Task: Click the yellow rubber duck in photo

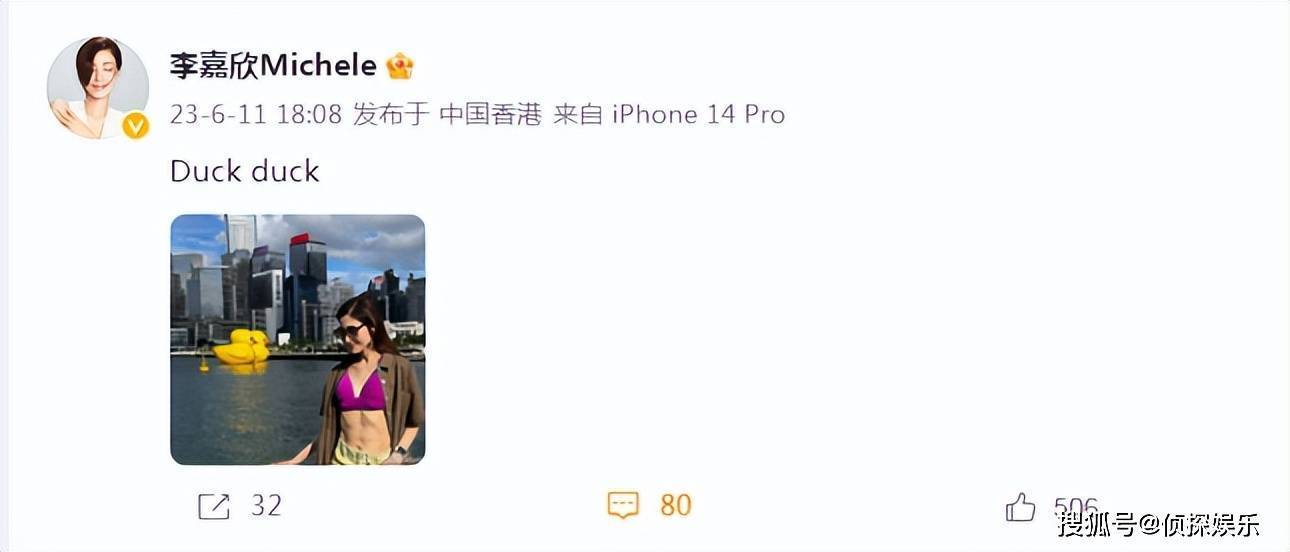Action: click(241, 347)
